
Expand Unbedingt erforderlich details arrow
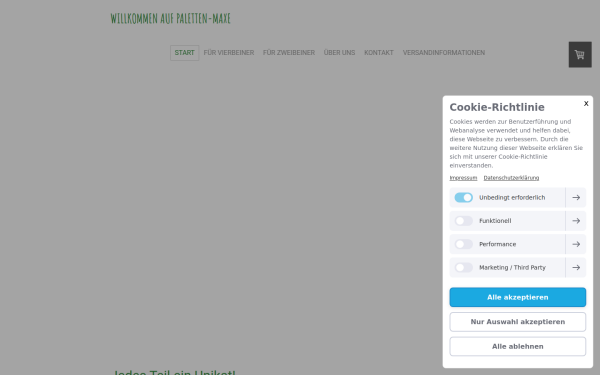[x=576, y=197]
